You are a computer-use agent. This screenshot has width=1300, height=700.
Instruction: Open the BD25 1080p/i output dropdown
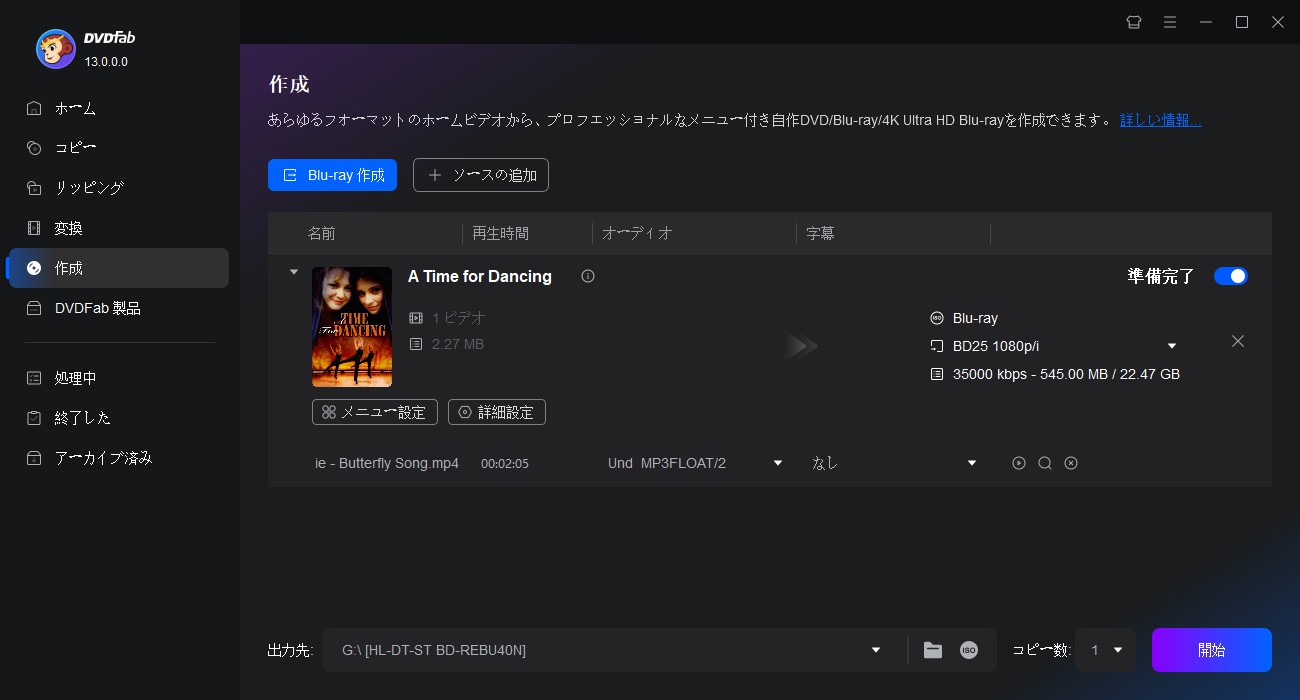[x=1172, y=346]
